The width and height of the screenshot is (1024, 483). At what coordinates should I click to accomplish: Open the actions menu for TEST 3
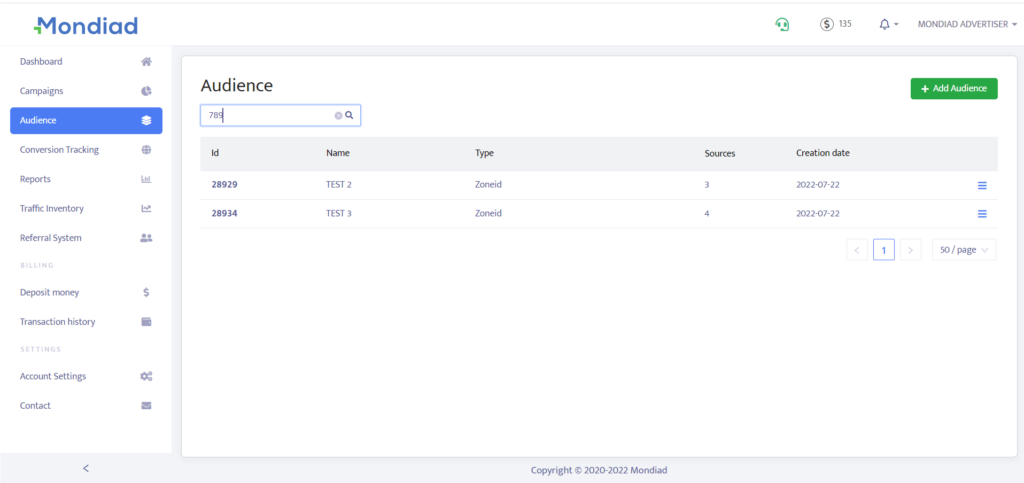981,214
